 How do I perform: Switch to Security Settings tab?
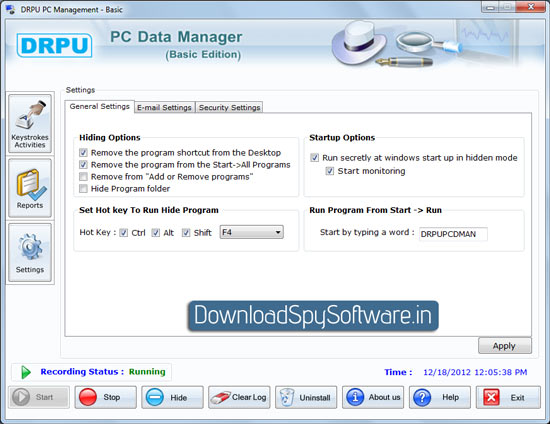(x=229, y=107)
